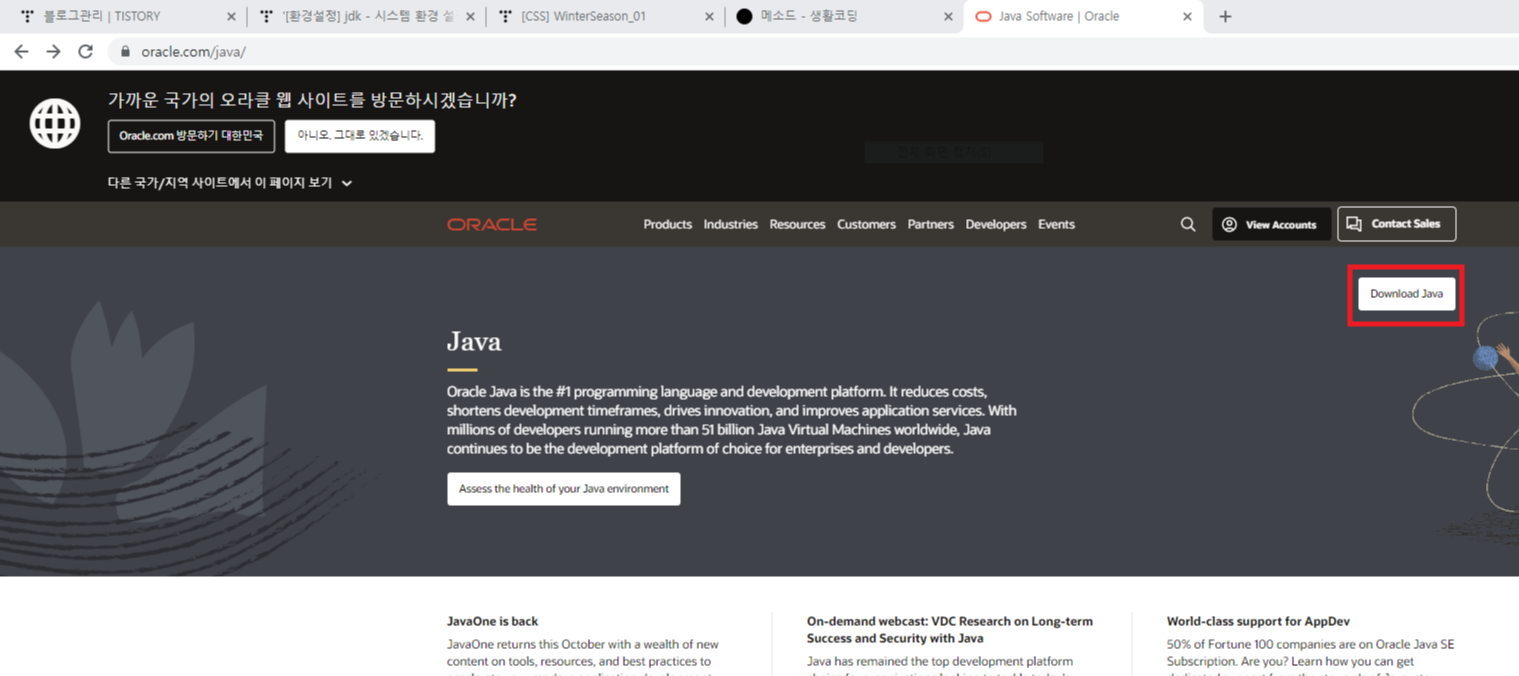The width and height of the screenshot is (1519, 676).
Task: Click the Download Java button
Action: point(1406,294)
